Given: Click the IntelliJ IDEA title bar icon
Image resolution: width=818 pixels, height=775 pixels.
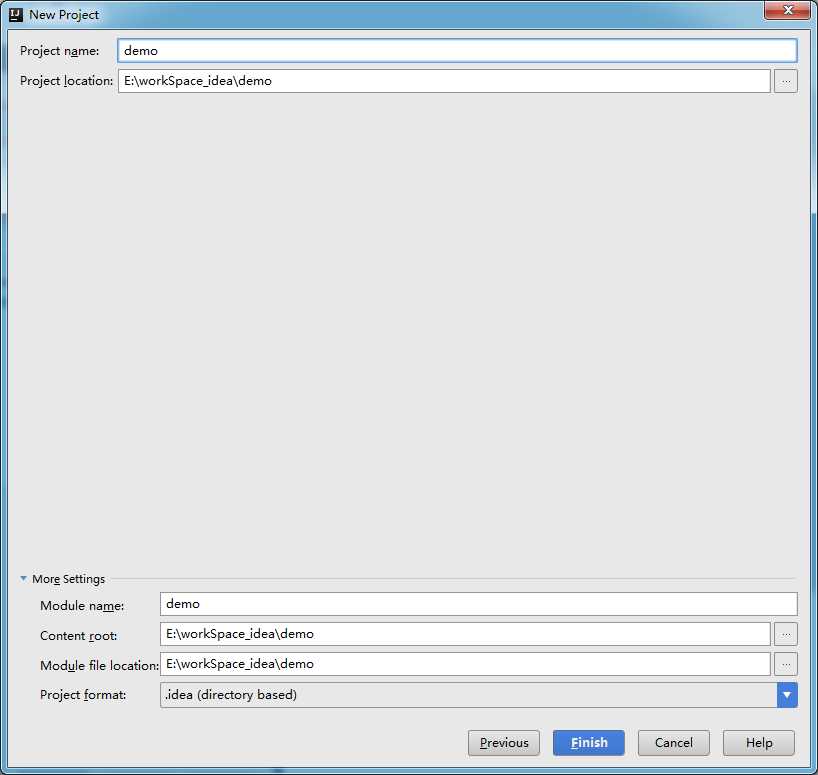Looking at the screenshot, I should point(16,15).
